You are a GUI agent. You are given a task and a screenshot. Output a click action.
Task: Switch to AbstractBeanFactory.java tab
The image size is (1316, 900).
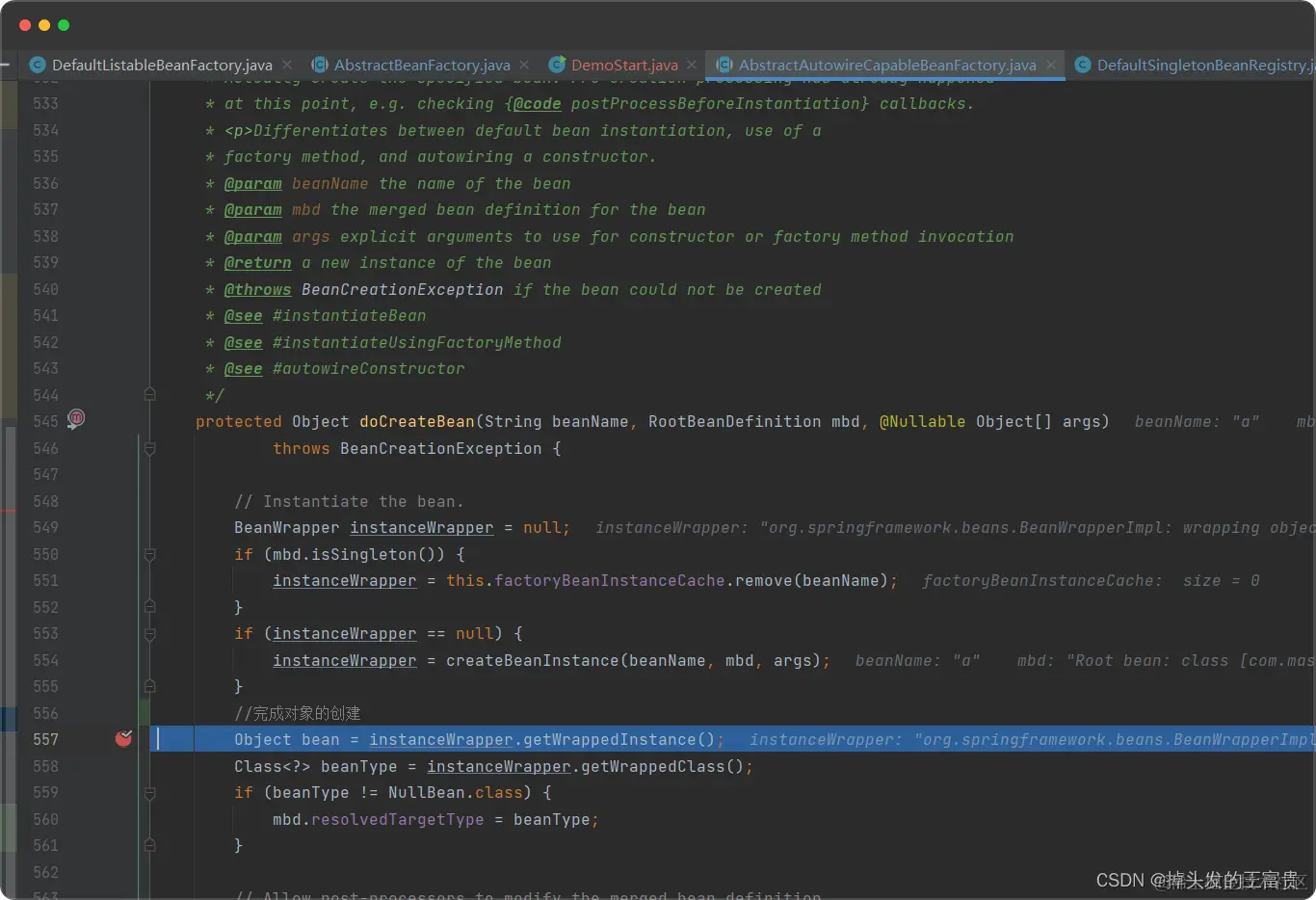(x=422, y=65)
